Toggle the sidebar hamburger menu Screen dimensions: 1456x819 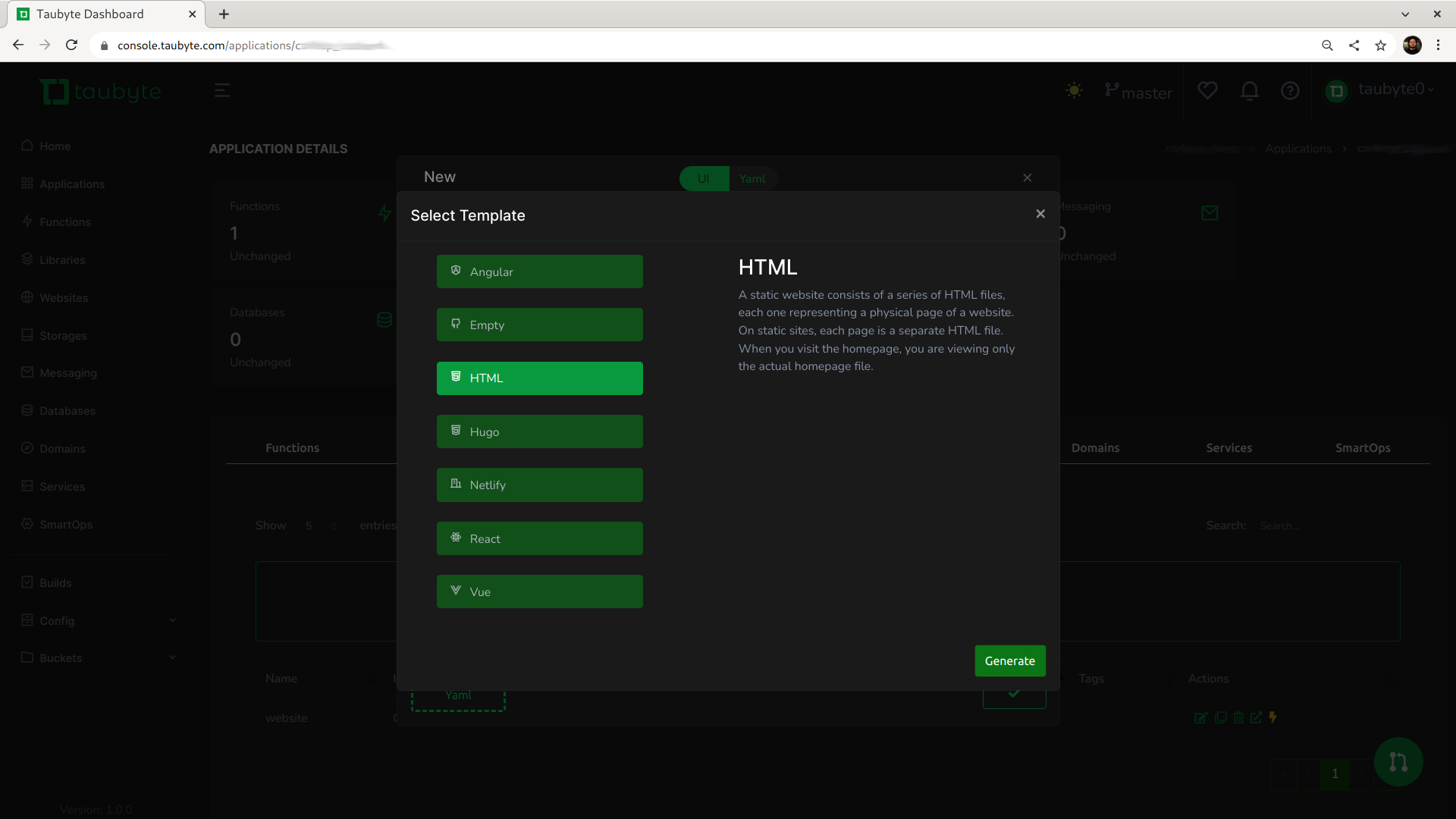pos(222,90)
